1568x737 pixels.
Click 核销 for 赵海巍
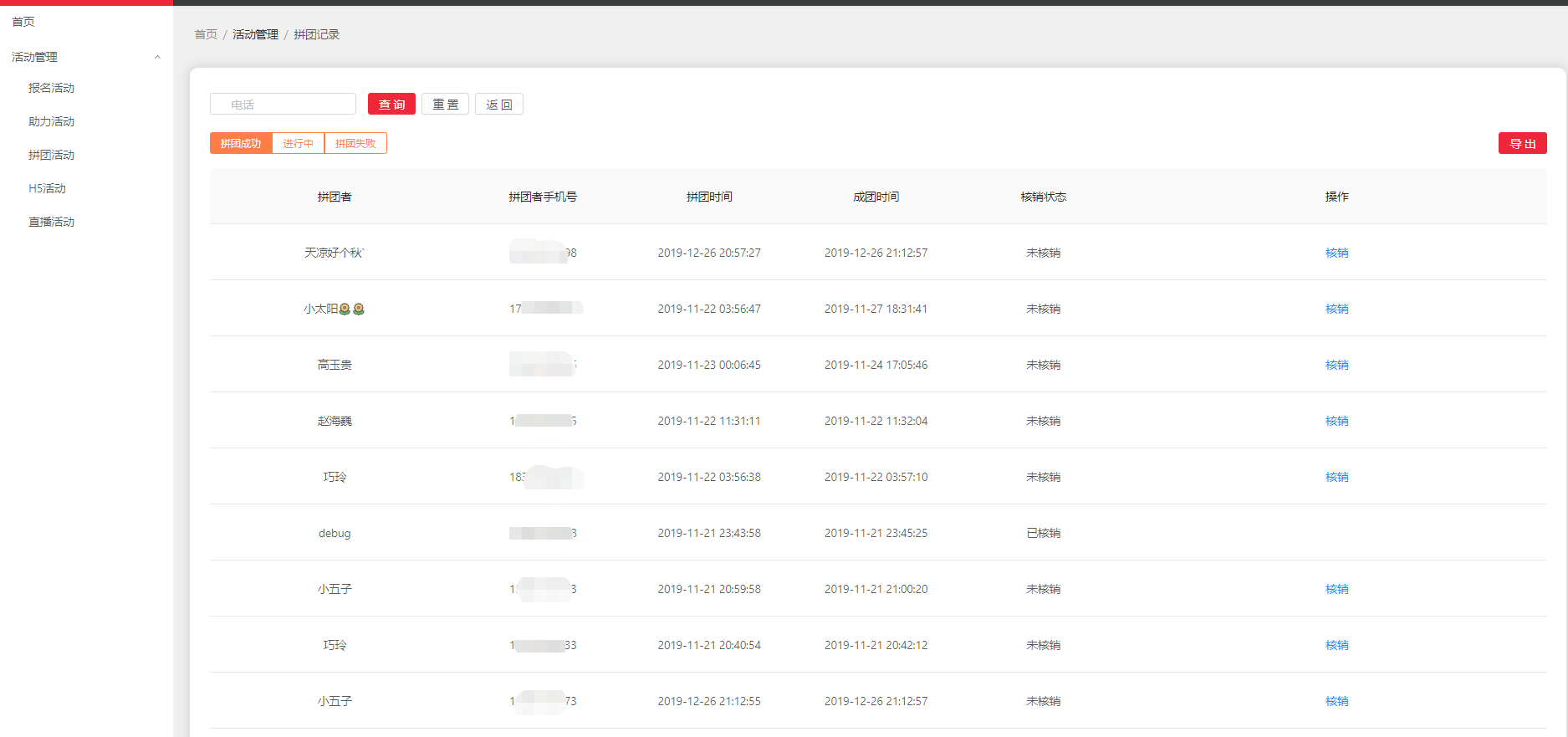click(1336, 421)
